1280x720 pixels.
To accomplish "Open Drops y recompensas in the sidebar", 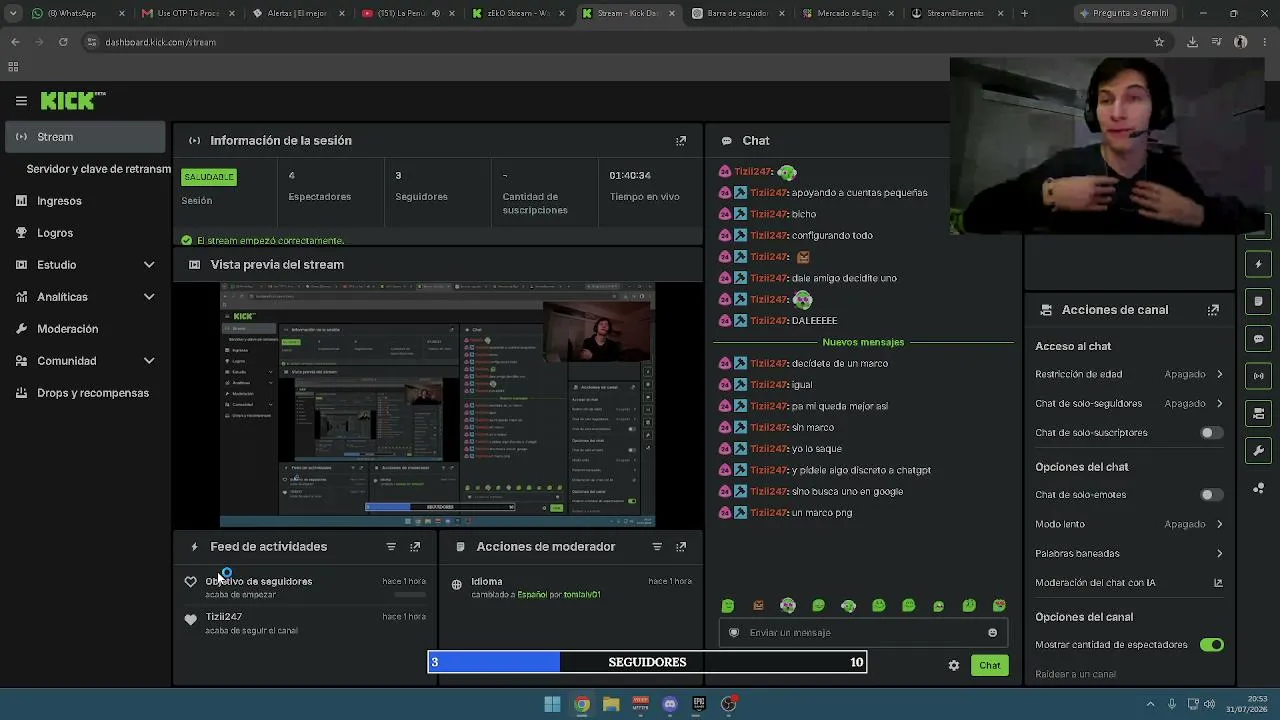I will coord(85,393).
